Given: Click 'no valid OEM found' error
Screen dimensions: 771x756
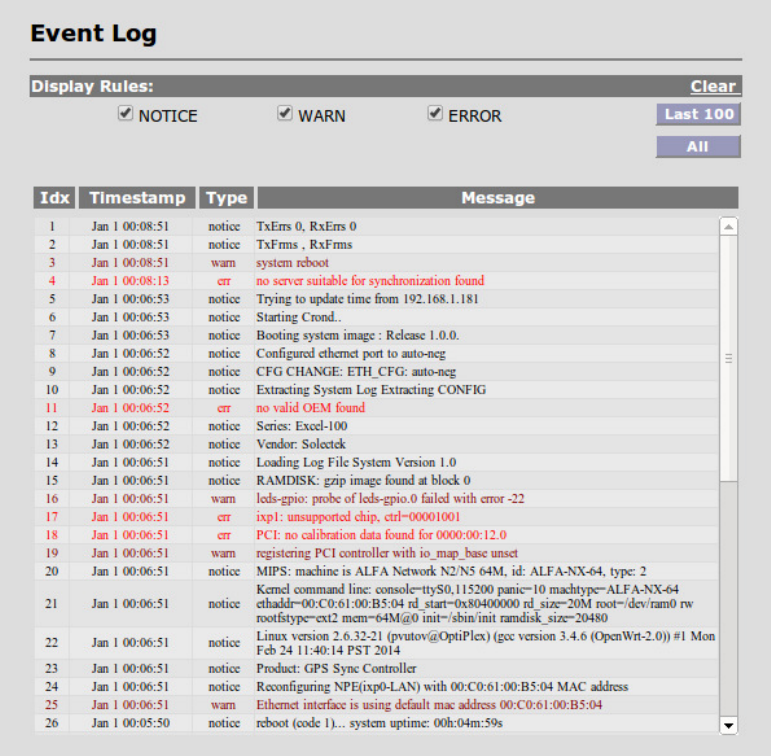Looking at the screenshot, I should pos(310,408).
